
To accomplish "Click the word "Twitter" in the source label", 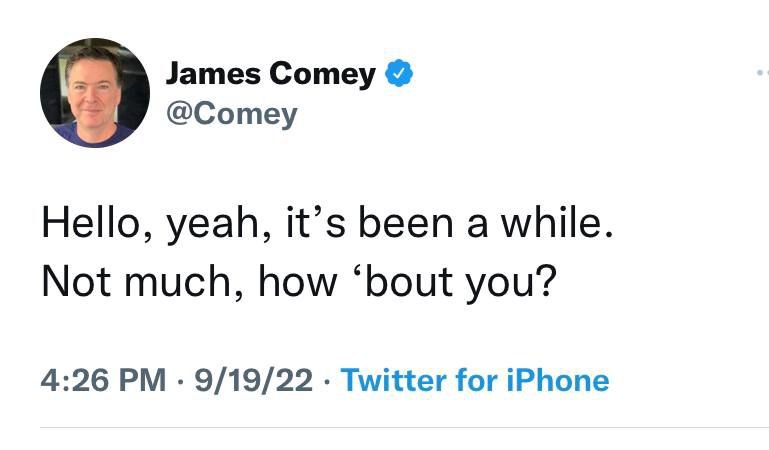I will (394, 380).
